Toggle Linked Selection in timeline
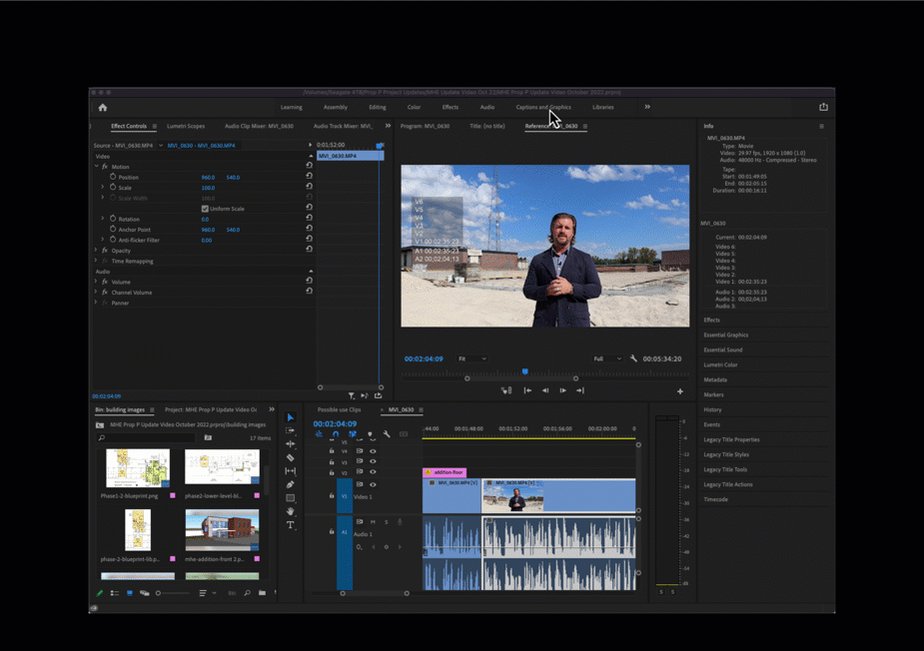924x651 pixels. click(x=352, y=434)
